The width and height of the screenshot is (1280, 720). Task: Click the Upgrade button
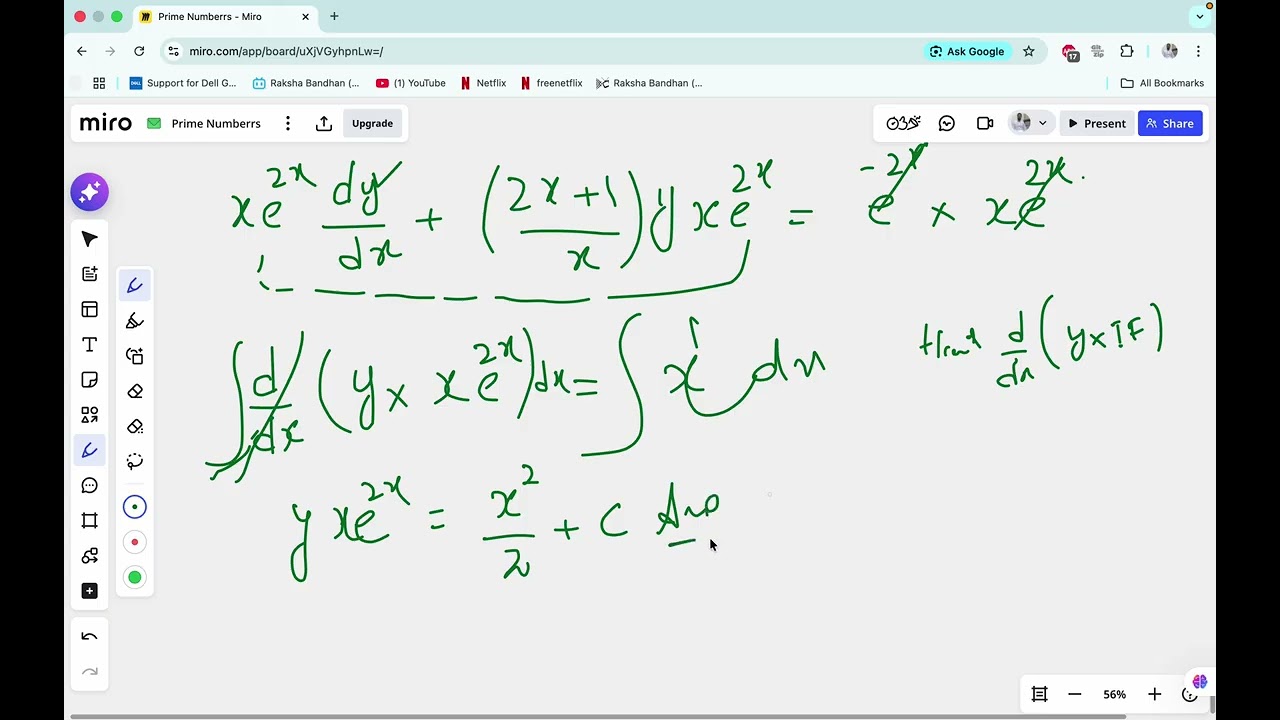point(372,123)
